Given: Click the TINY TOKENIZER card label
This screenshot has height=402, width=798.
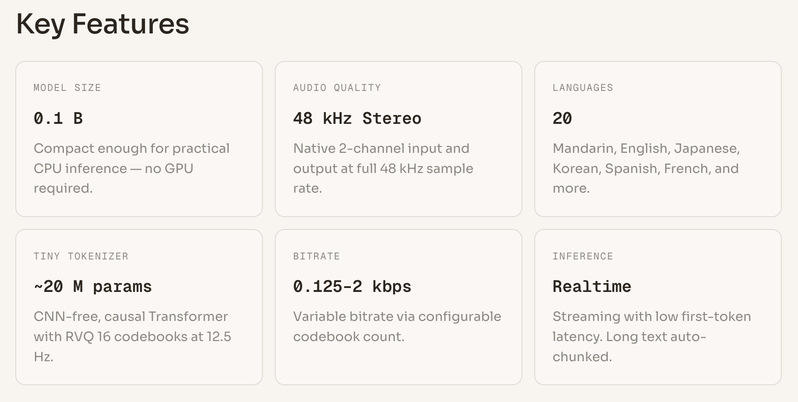Looking at the screenshot, I should [x=80, y=256].
